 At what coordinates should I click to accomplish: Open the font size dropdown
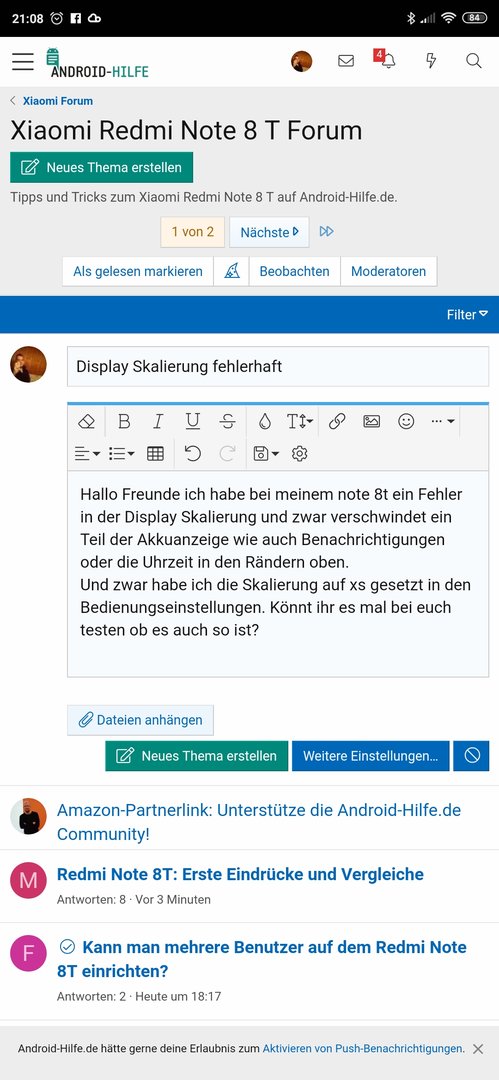(x=300, y=422)
